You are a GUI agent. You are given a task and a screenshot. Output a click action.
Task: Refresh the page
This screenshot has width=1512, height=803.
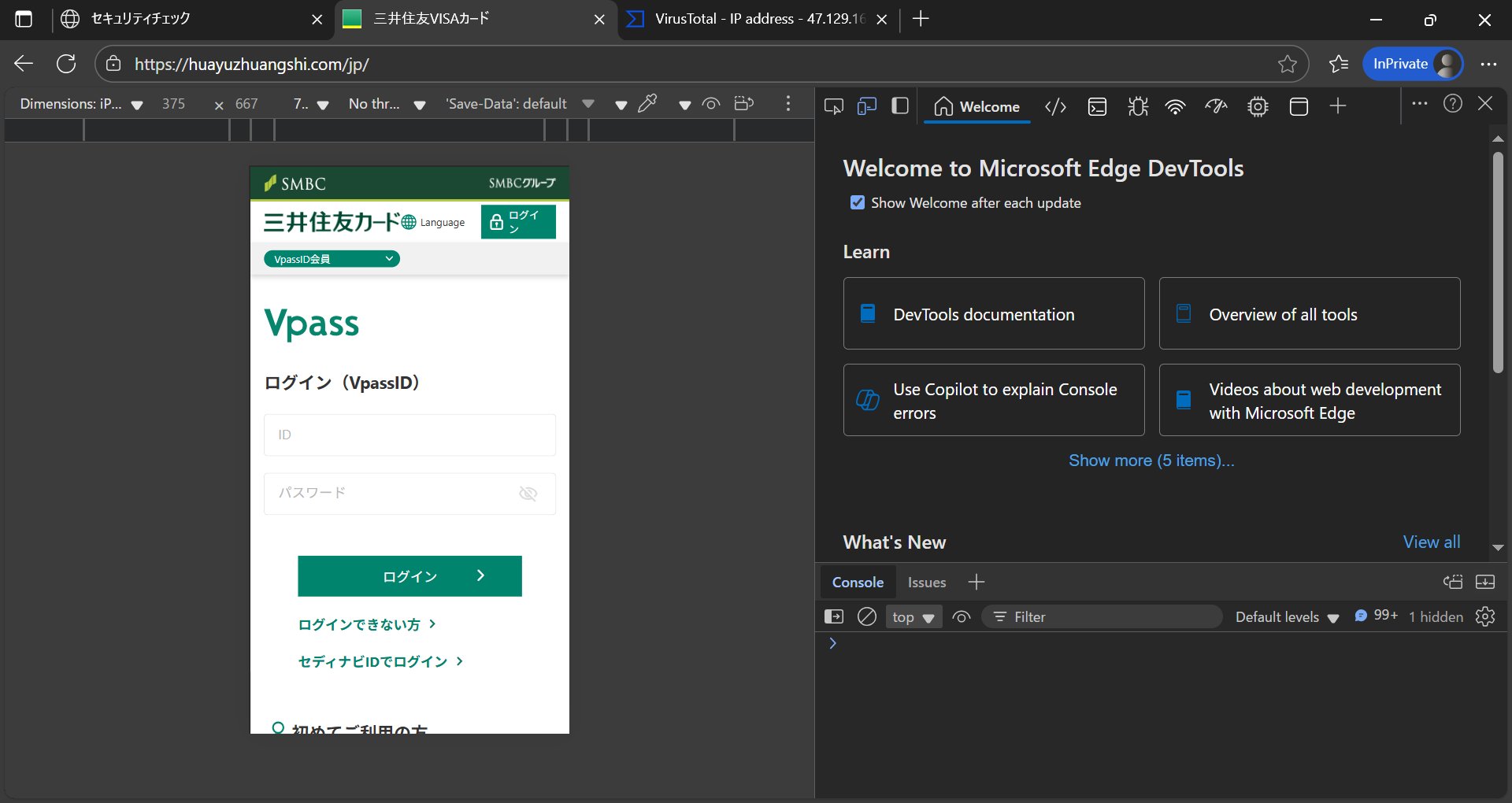pyautogui.click(x=66, y=64)
